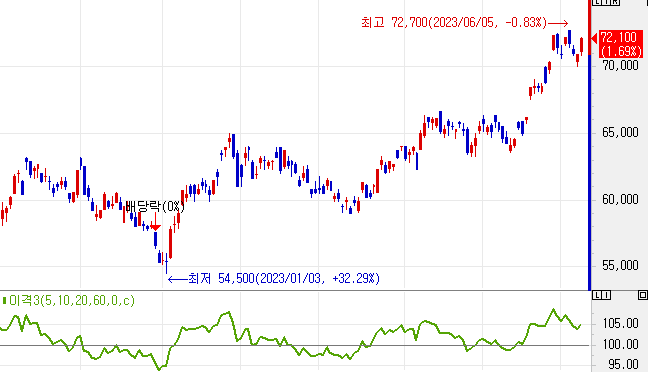Select the 이격3(5,10,20,60,0,c) indicator label
Viewport: 648px width, 372px height.
72,300
